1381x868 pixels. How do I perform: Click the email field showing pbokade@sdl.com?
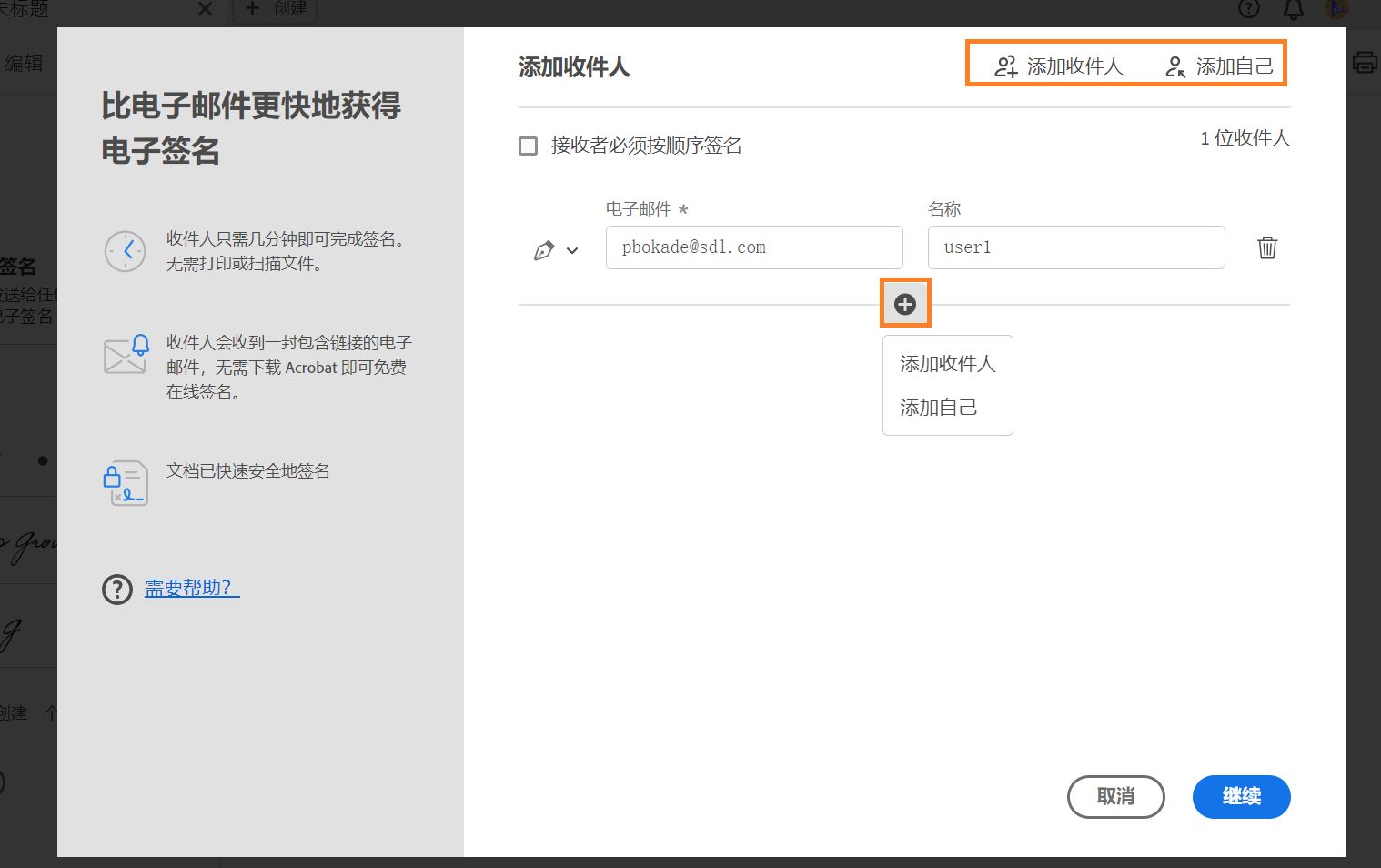coord(753,247)
